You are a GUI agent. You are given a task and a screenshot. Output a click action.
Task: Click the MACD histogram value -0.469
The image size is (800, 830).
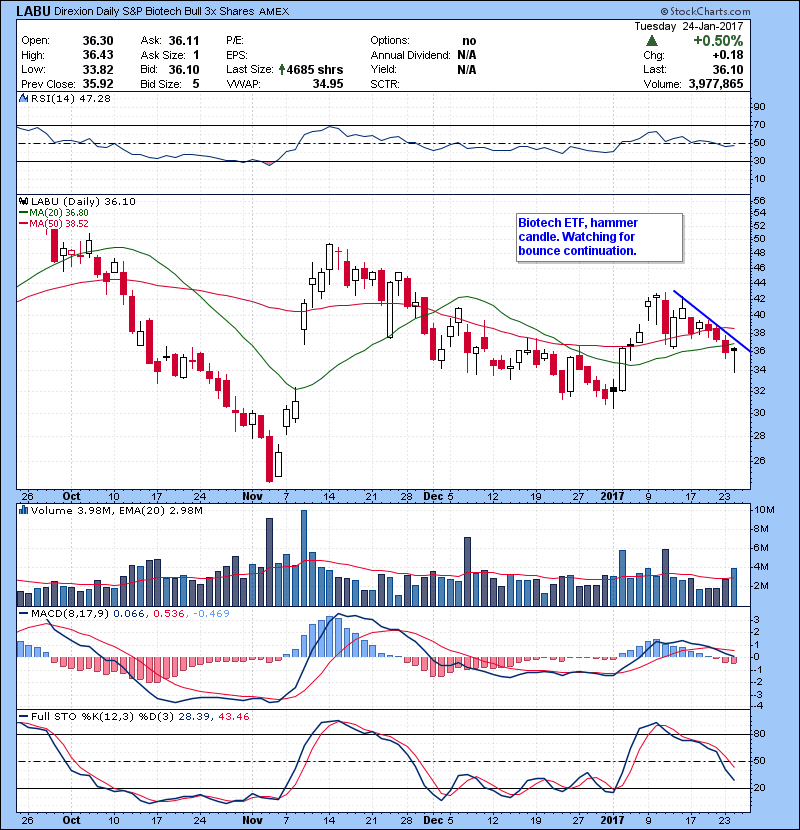pyautogui.click(x=211, y=614)
